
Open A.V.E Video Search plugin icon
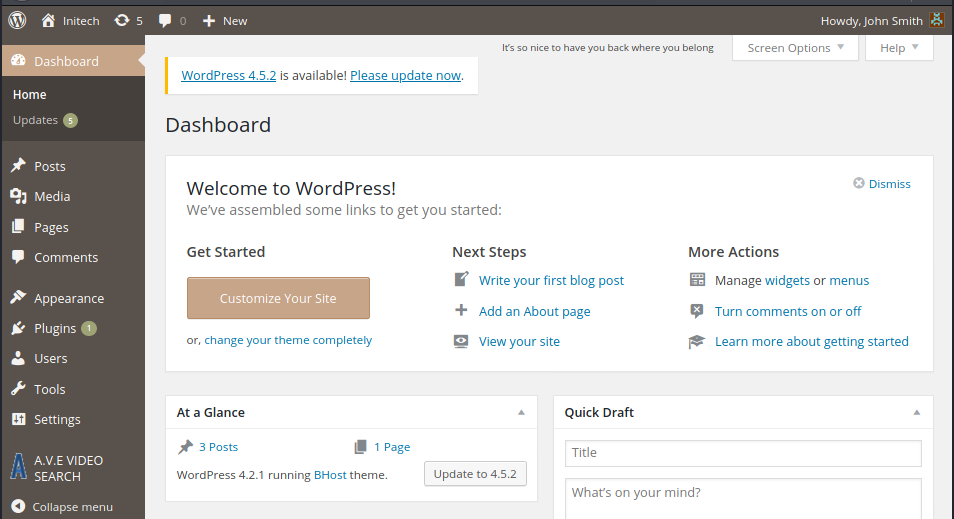(18, 468)
